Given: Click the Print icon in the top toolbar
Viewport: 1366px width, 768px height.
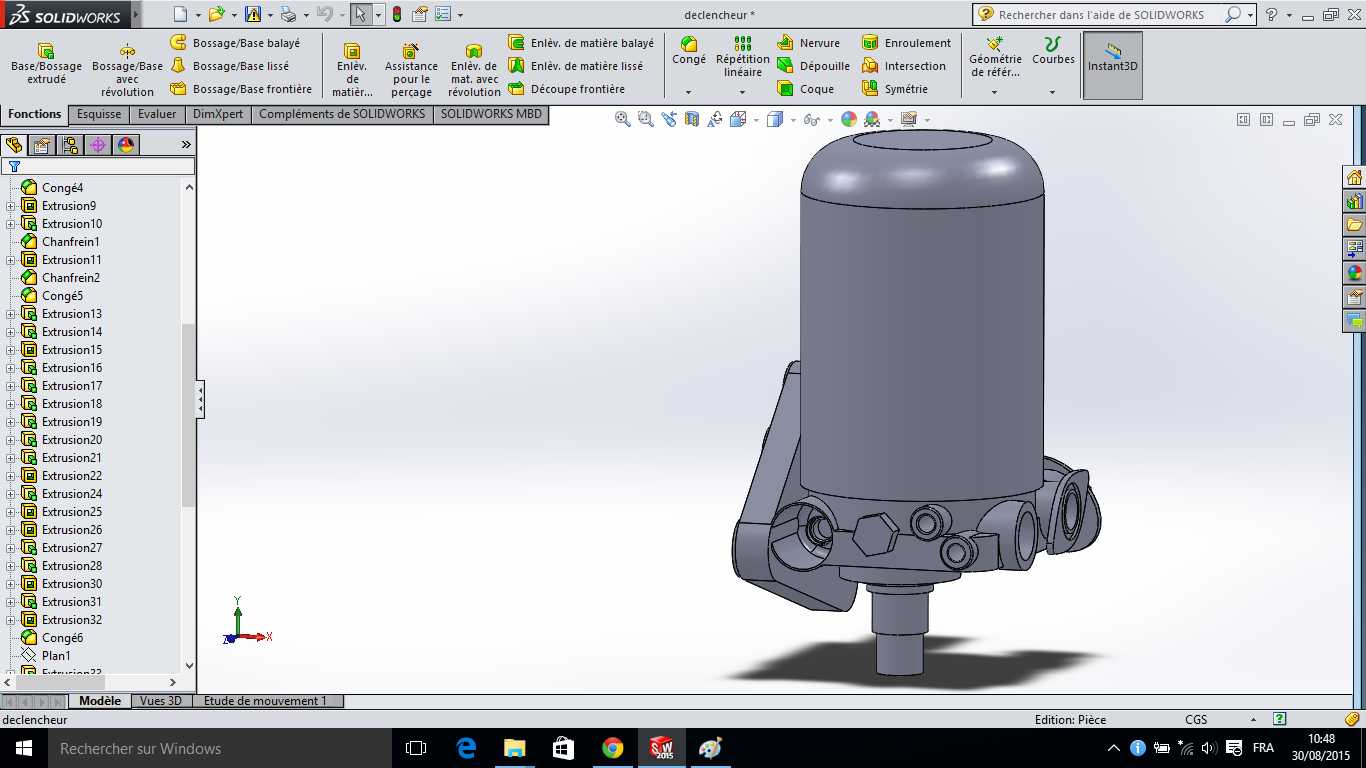Looking at the screenshot, I should [x=288, y=15].
